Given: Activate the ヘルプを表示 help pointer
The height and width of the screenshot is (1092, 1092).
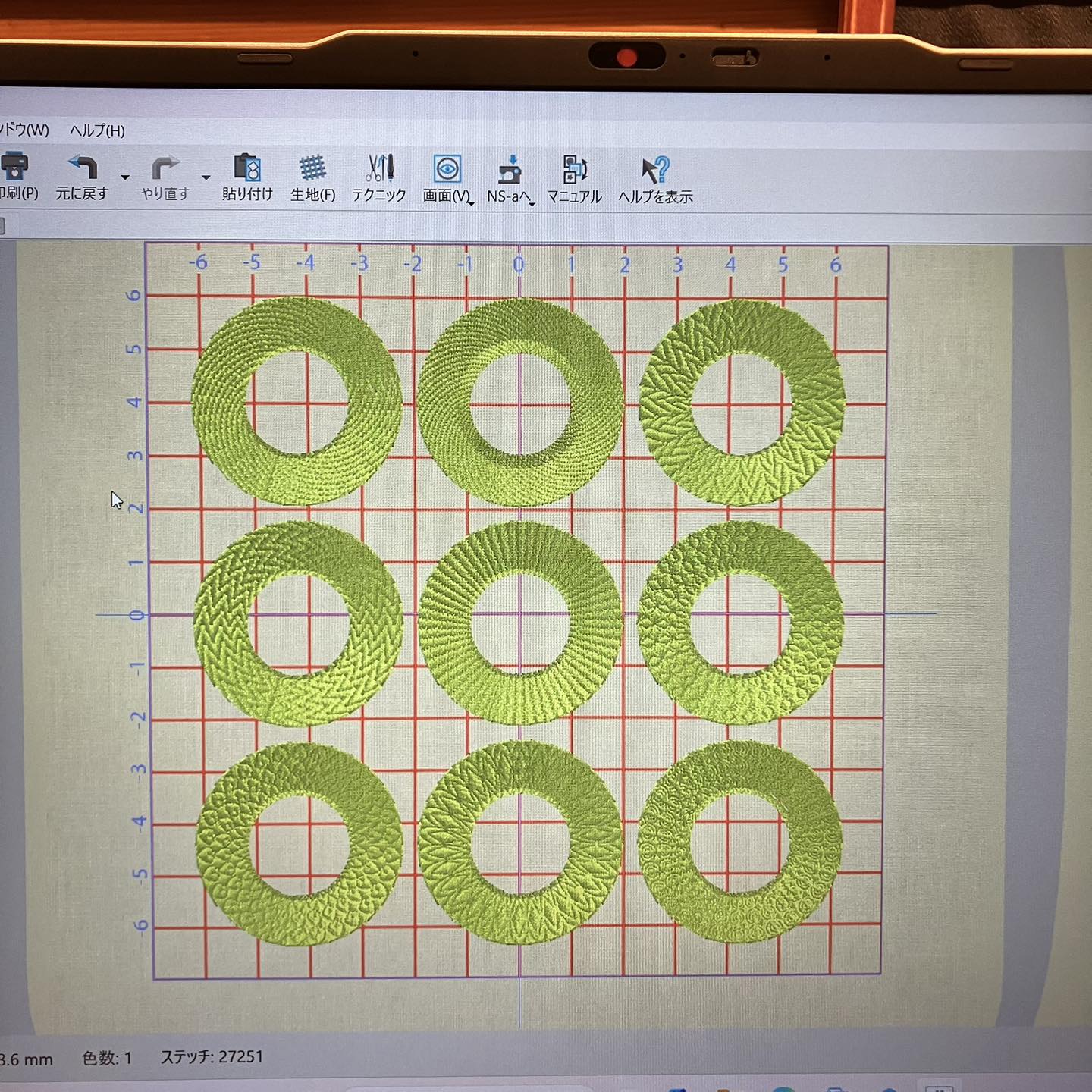Looking at the screenshot, I should tap(655, 180).
